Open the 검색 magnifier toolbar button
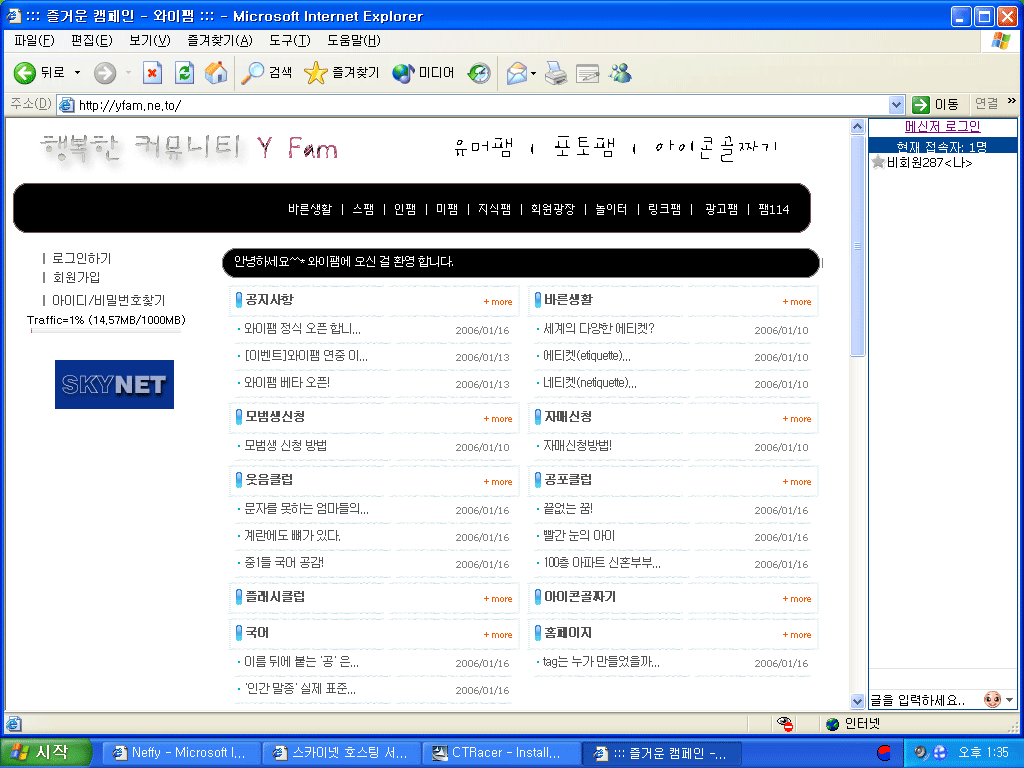The width and height of the screenshot is (1024, 768). click(267, 73)
